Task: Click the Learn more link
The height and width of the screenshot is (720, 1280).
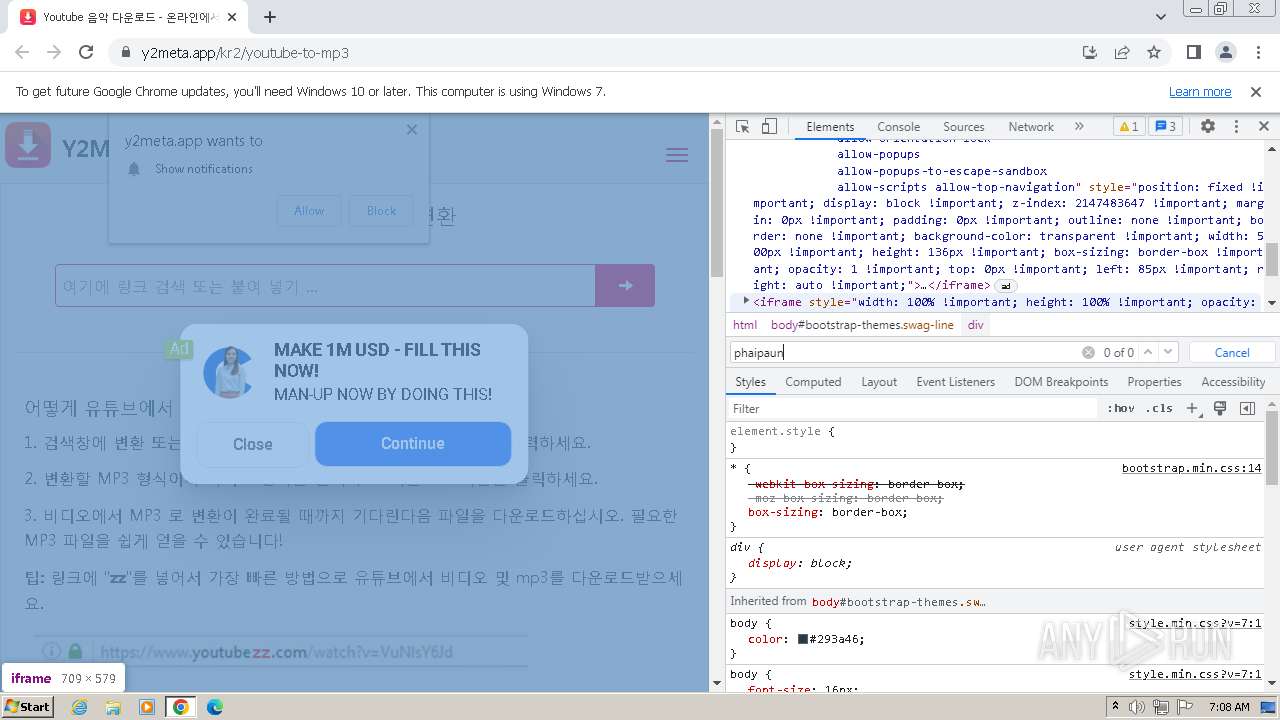Action: (x=1200, y=92)
